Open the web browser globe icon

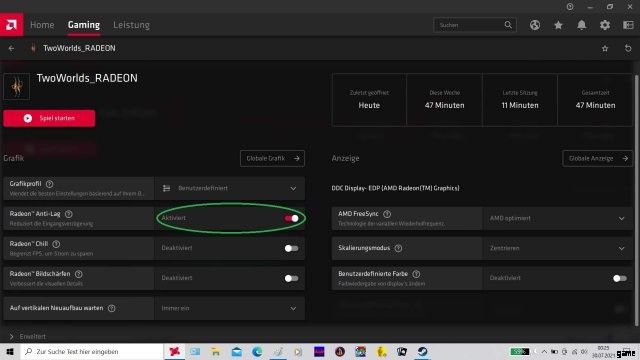coord(535,25)
